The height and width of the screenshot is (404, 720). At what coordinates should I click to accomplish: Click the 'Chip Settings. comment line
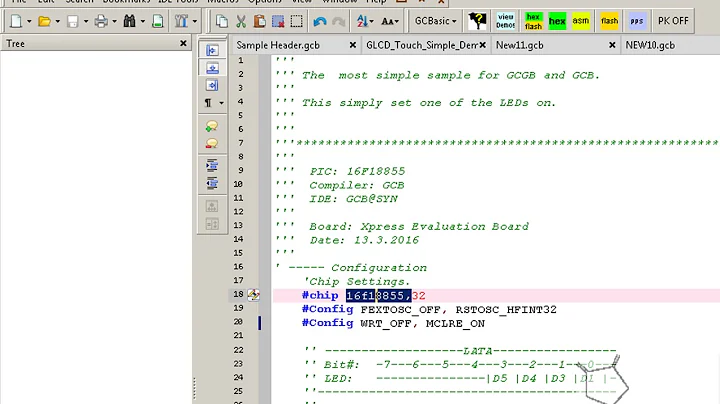(x=357, y=281)
